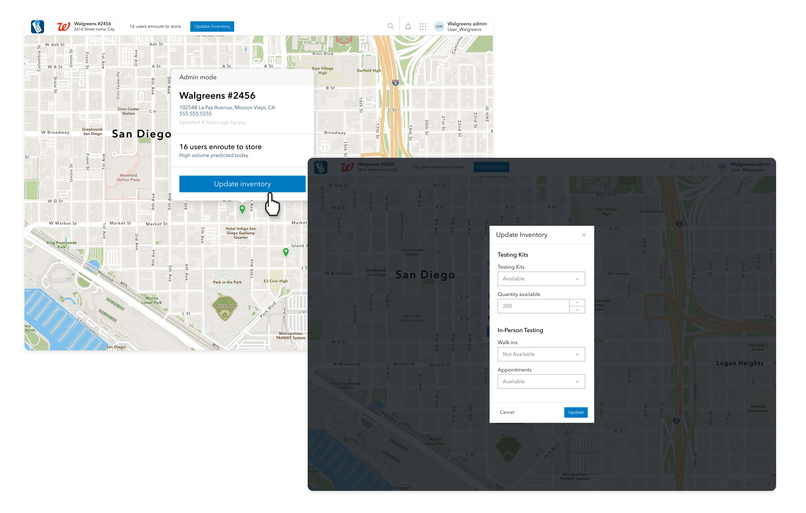Viewport: 806px width, 513px height.
Task: Open address link 102548 La Paz Avenue
Action: [x=227, y=107]
